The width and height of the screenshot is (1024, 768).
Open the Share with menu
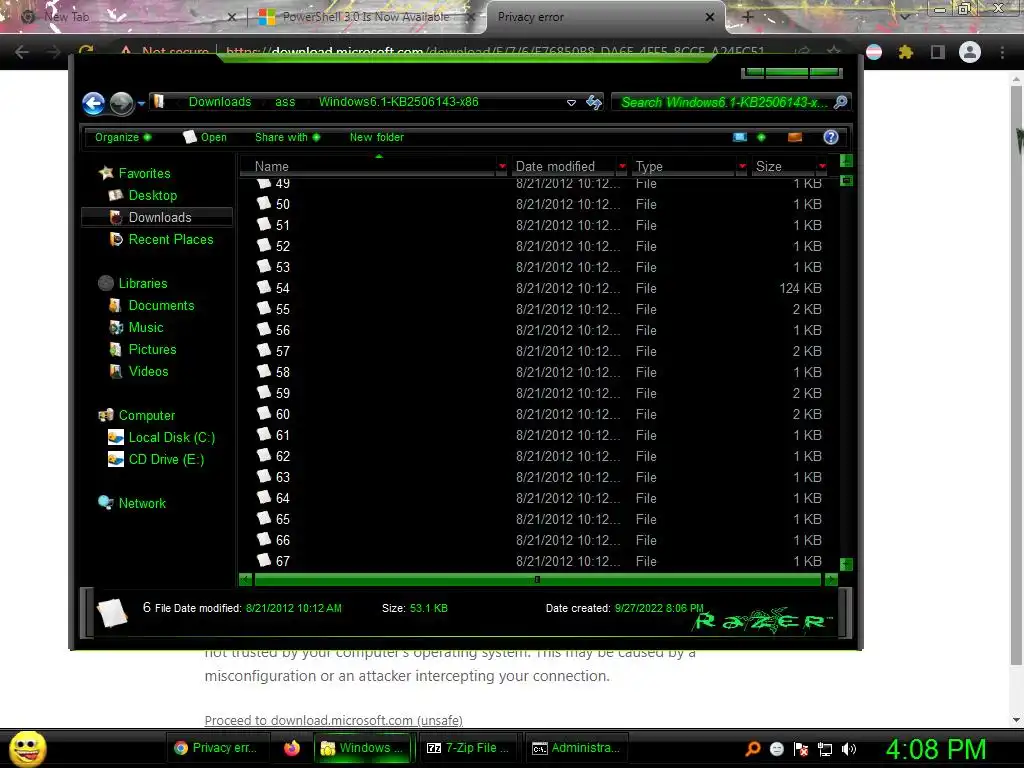(287, 137)
